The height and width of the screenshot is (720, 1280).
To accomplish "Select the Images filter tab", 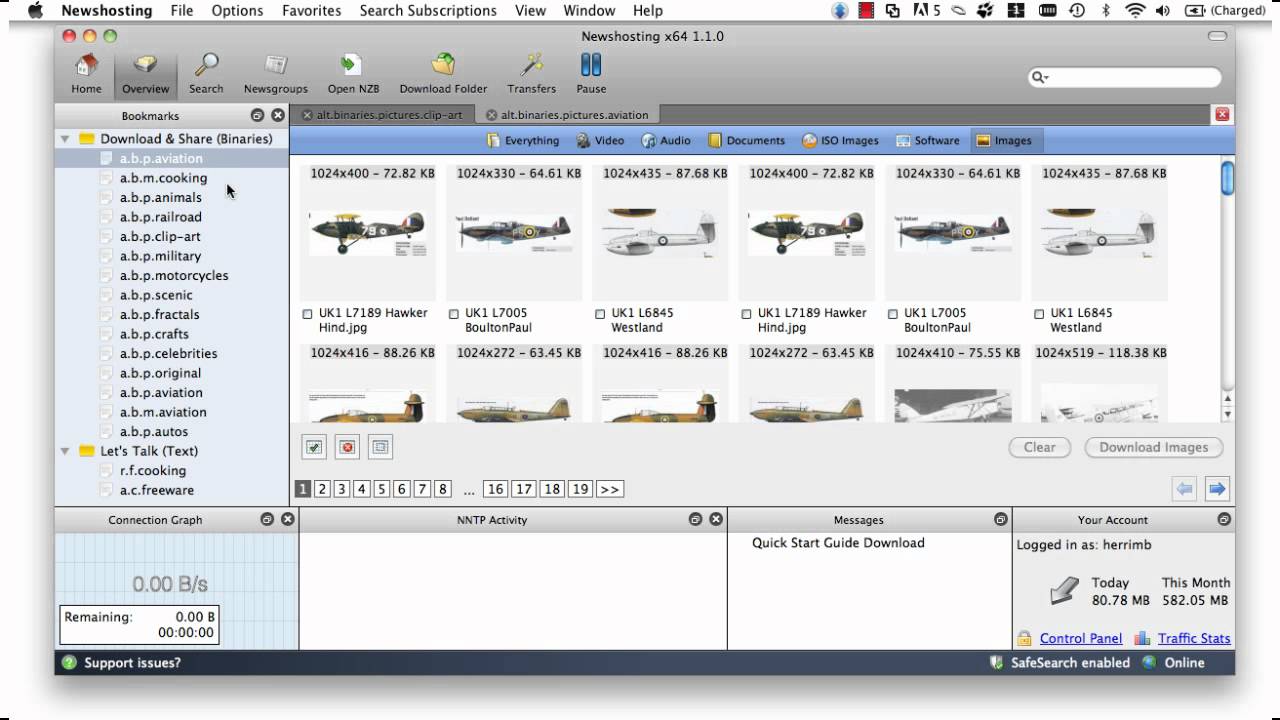I will coord(1004,141).
